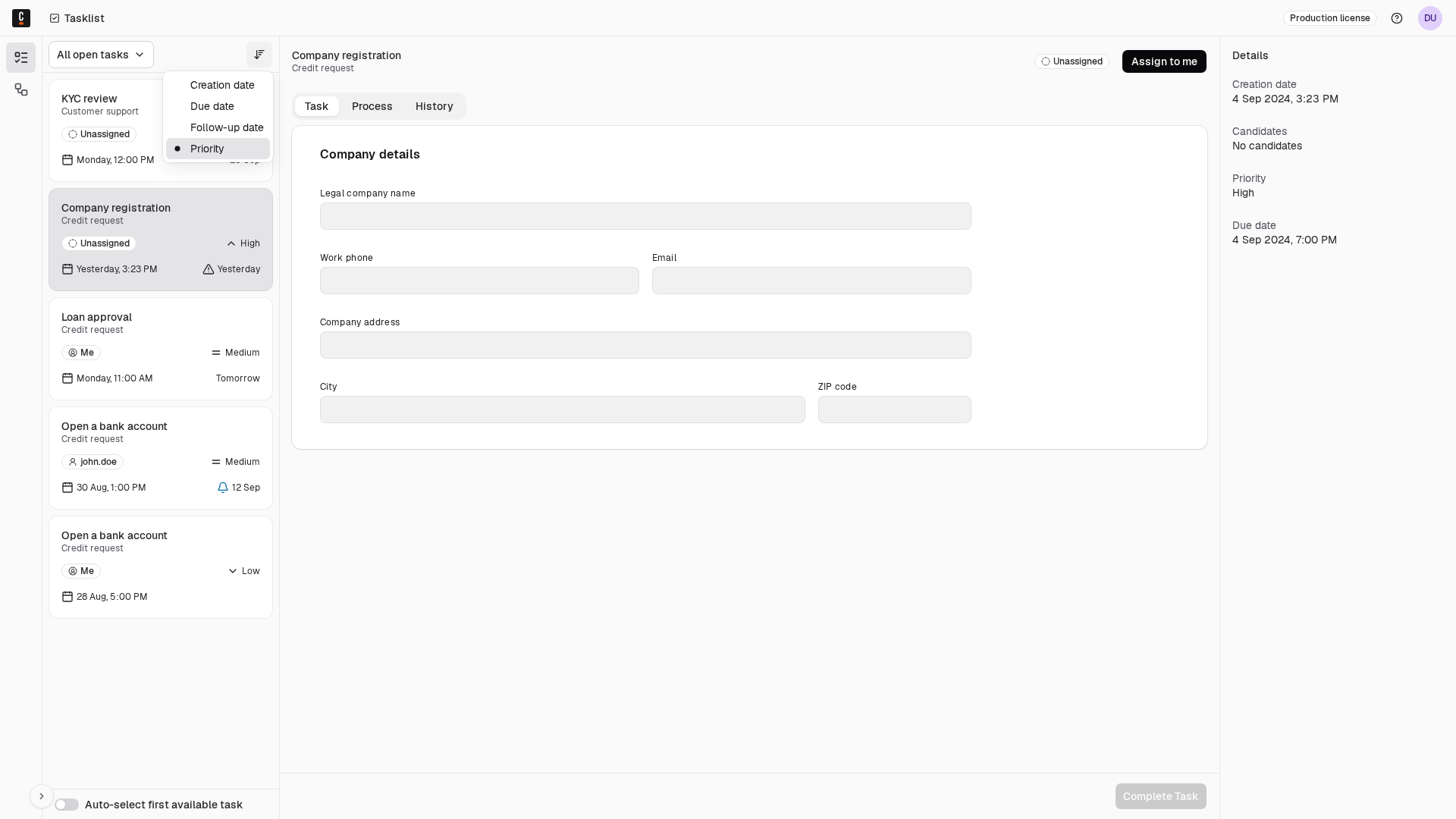Open the help question mark icon
This screenshot has width=1456, height=819.
pos(1397,18)
